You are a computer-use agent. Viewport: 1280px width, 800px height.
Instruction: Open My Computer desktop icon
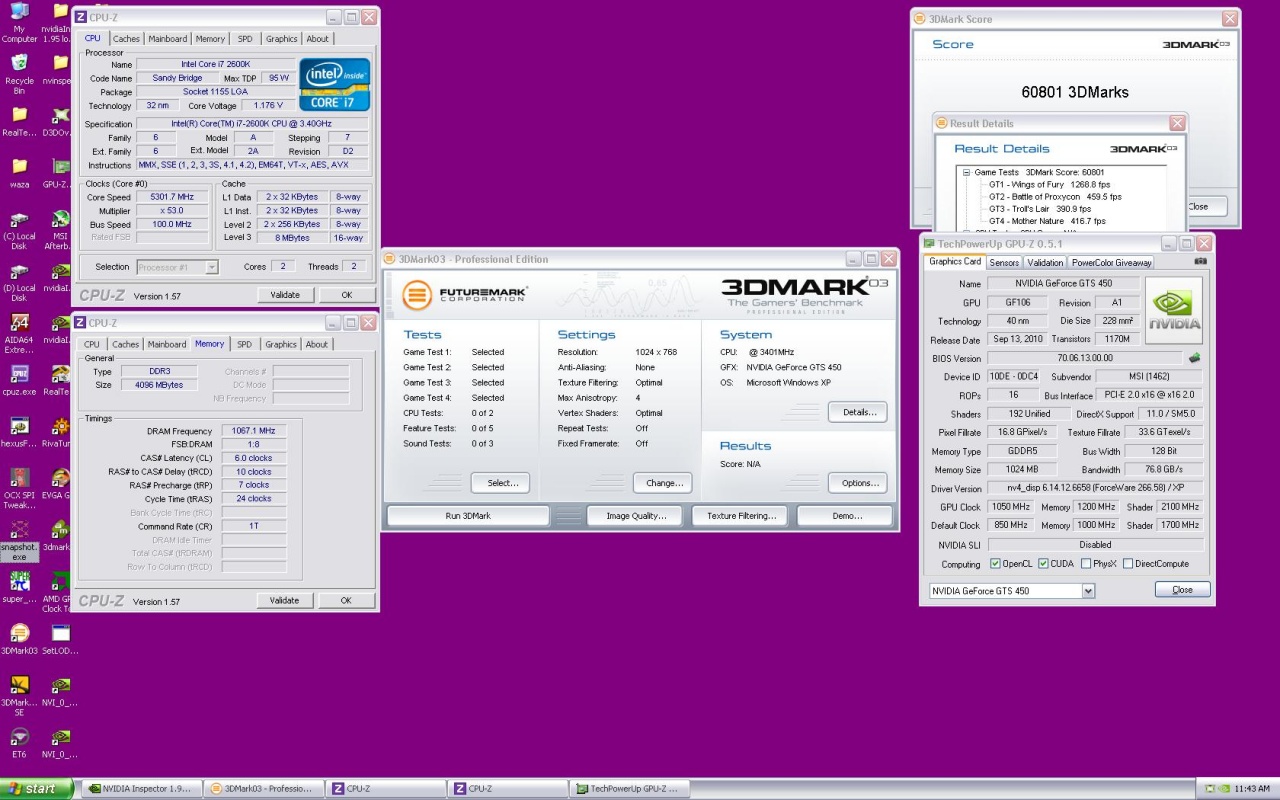pyautogui.click(x=19, y=17)
